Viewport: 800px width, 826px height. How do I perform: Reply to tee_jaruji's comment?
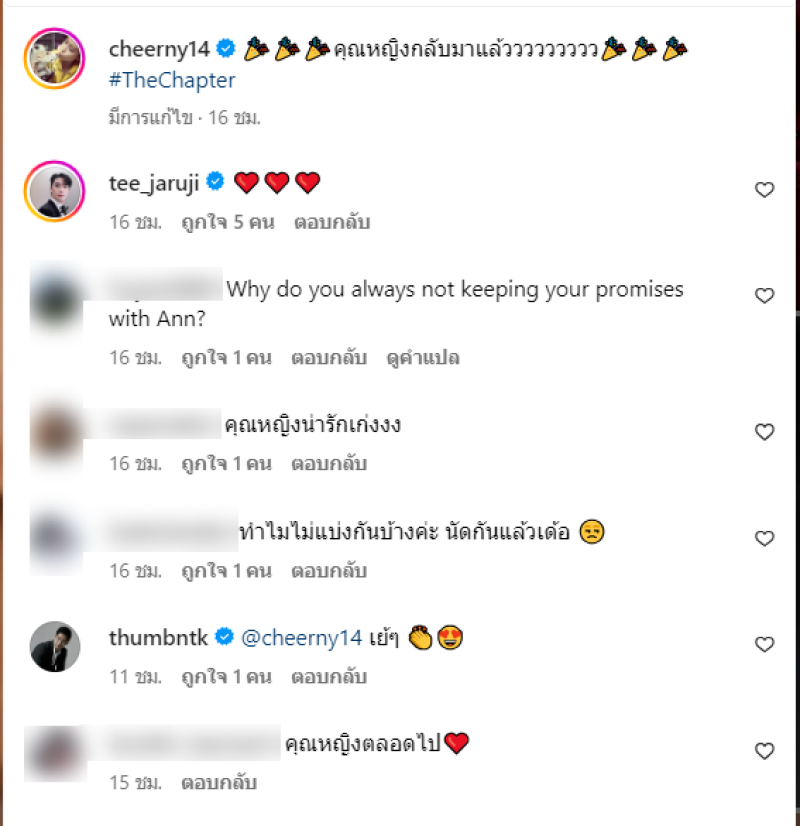[x=332, y=222]
